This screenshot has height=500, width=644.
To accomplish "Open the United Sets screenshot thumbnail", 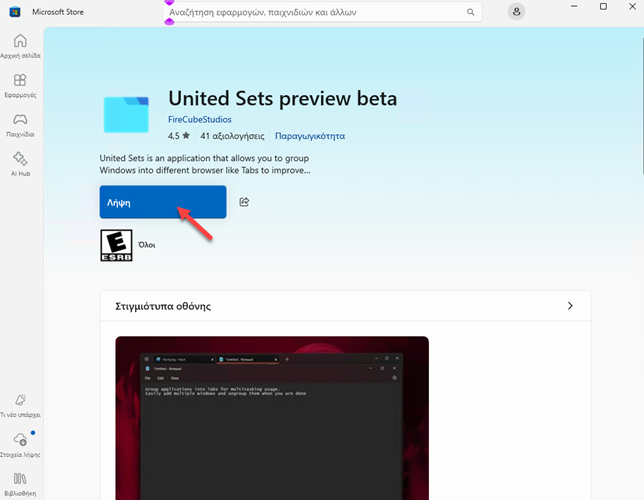I will pyautogui.click(x=272, y=418).
